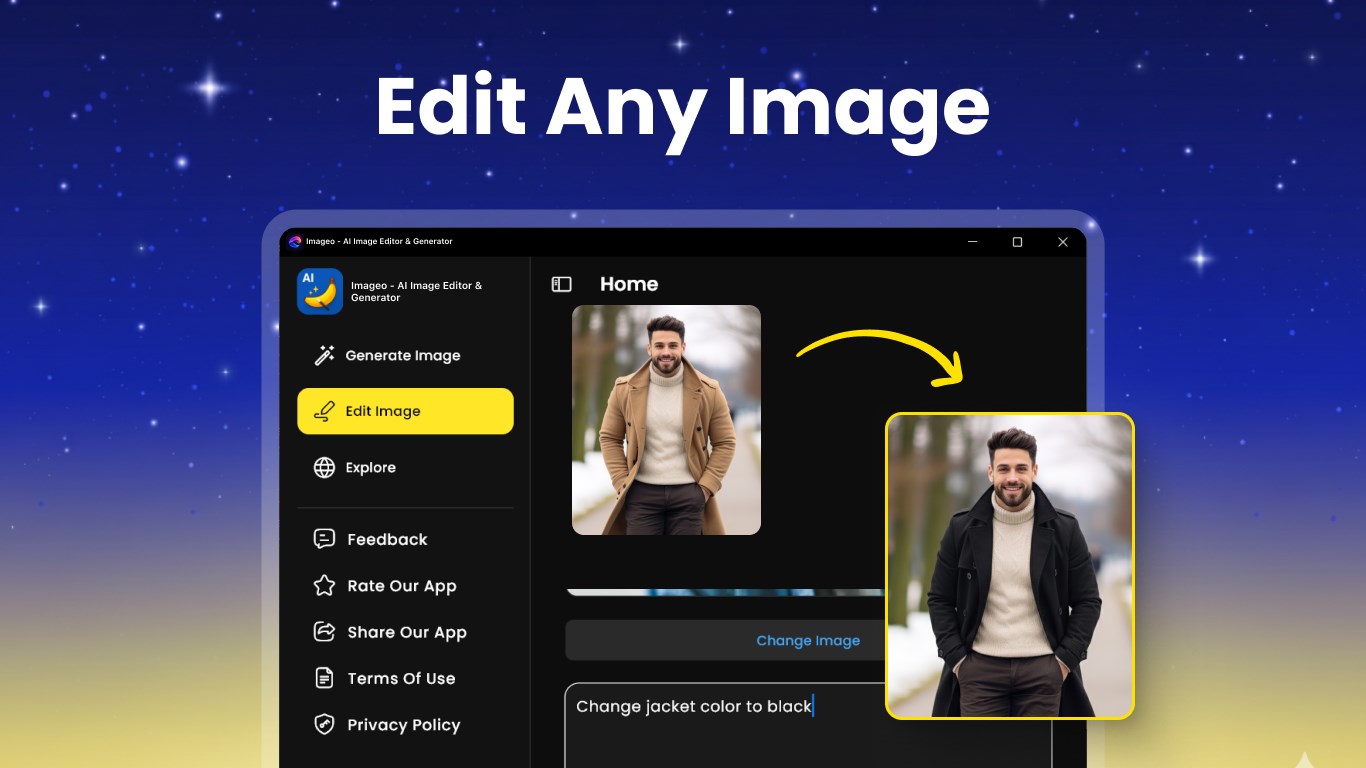The image size is (1366, 768).
Task: Click the star icon for Rate Our App
Action: [x=324, y=585]
